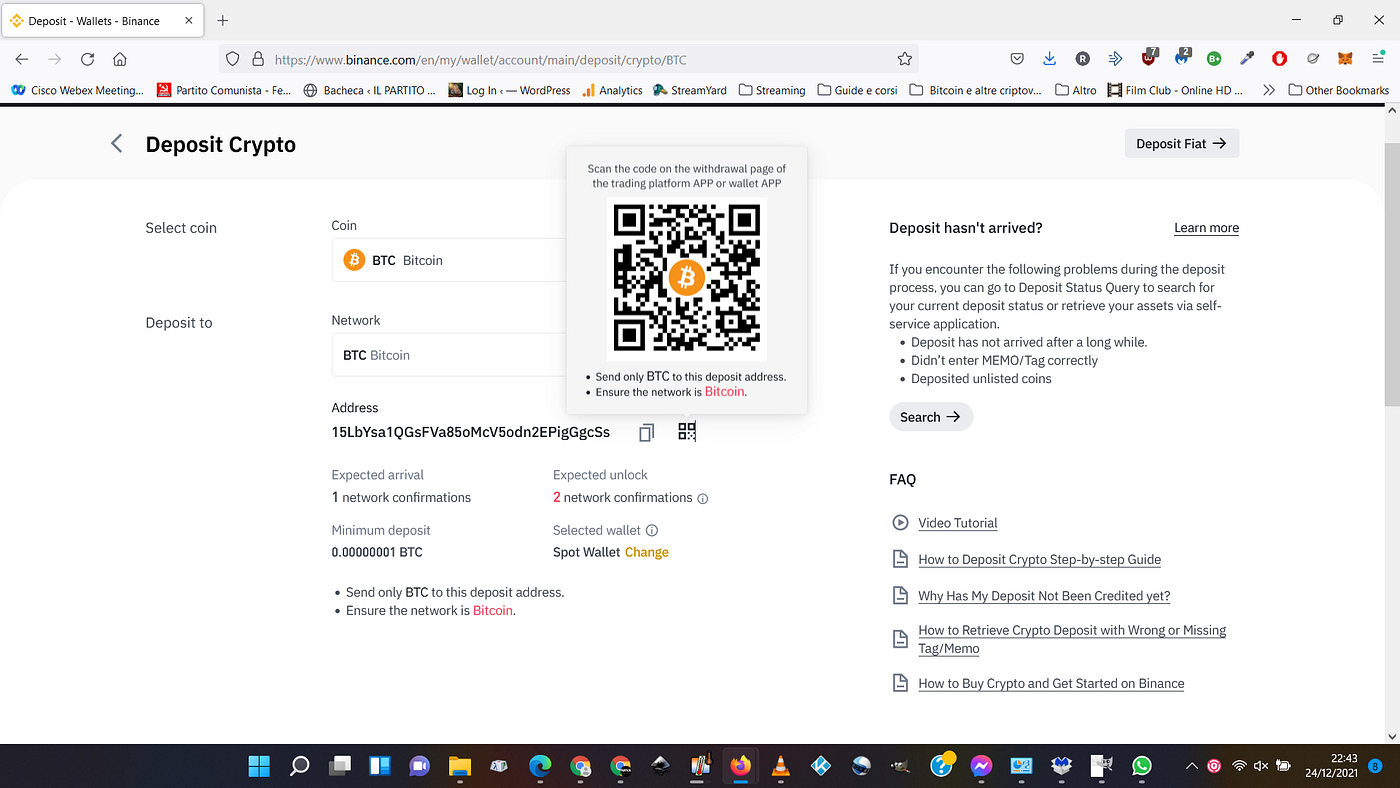Open WhatsApp from taskbar

pos(1141,766)
